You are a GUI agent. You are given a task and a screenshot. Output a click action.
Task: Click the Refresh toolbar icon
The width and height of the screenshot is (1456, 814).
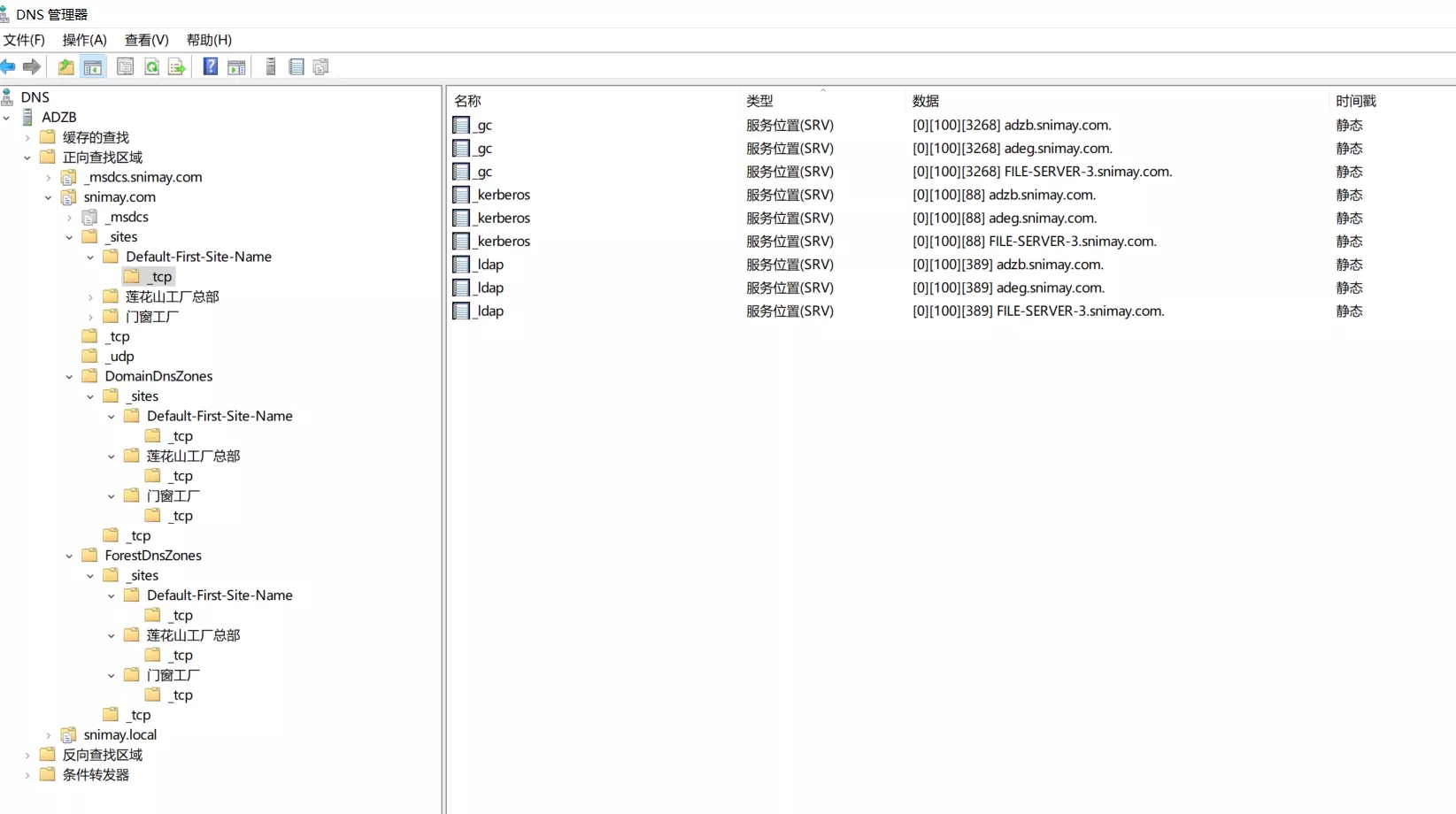tap(151, 67)
